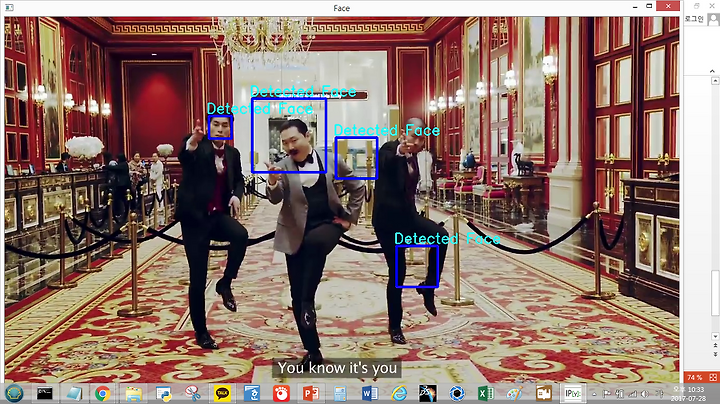This screenshot has width=720, height=404.
Task: Open the red screen recorder taskbar icon
Action: pos(281,393)
